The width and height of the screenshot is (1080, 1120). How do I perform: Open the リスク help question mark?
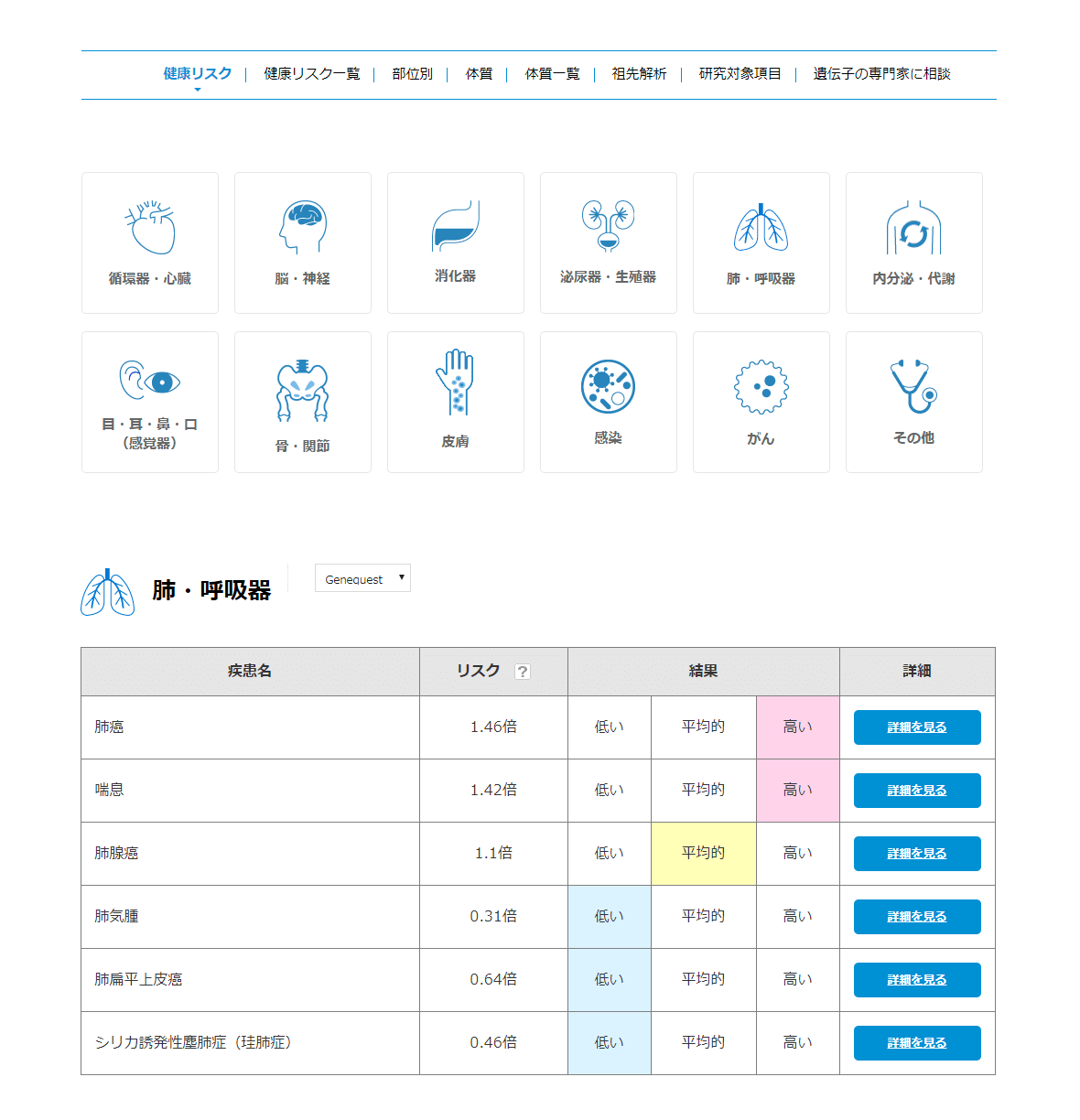point(522,671)
